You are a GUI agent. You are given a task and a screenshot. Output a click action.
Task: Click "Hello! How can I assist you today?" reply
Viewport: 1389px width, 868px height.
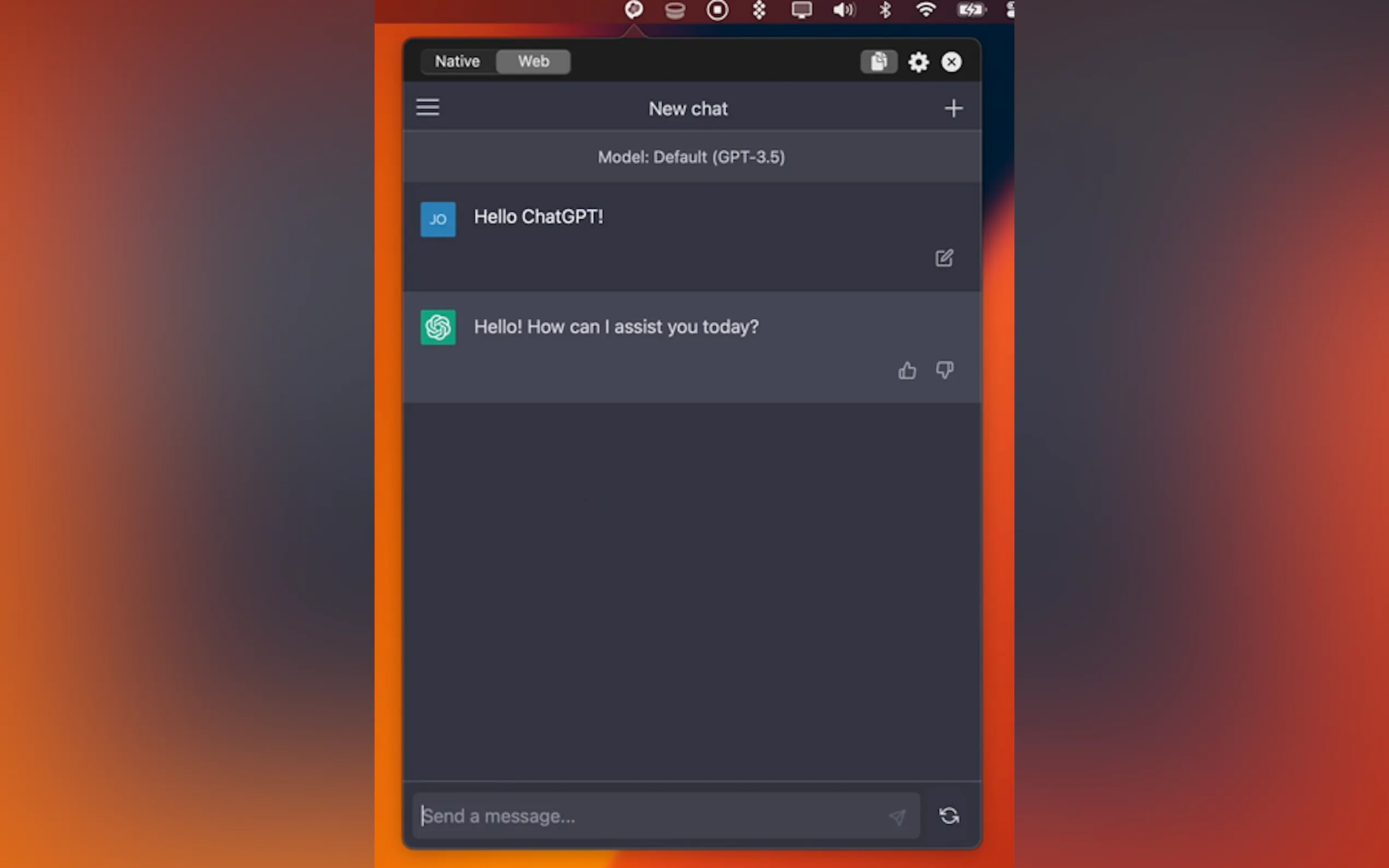616,327
